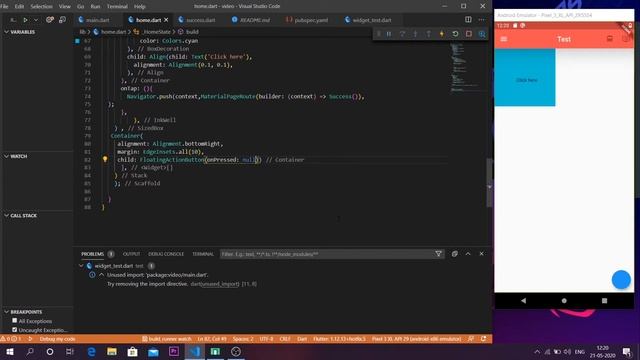Switch to the DEBUG CONSOLE panel tab
The width and height of the screenshot is (640, 360).
(166, 254)
